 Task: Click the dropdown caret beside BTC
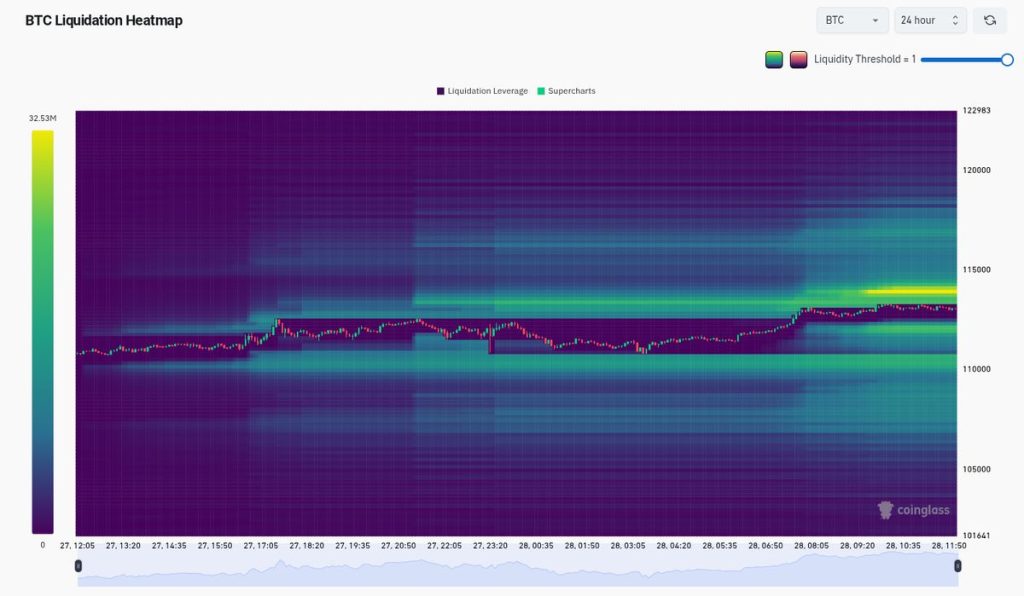(876, 20)
